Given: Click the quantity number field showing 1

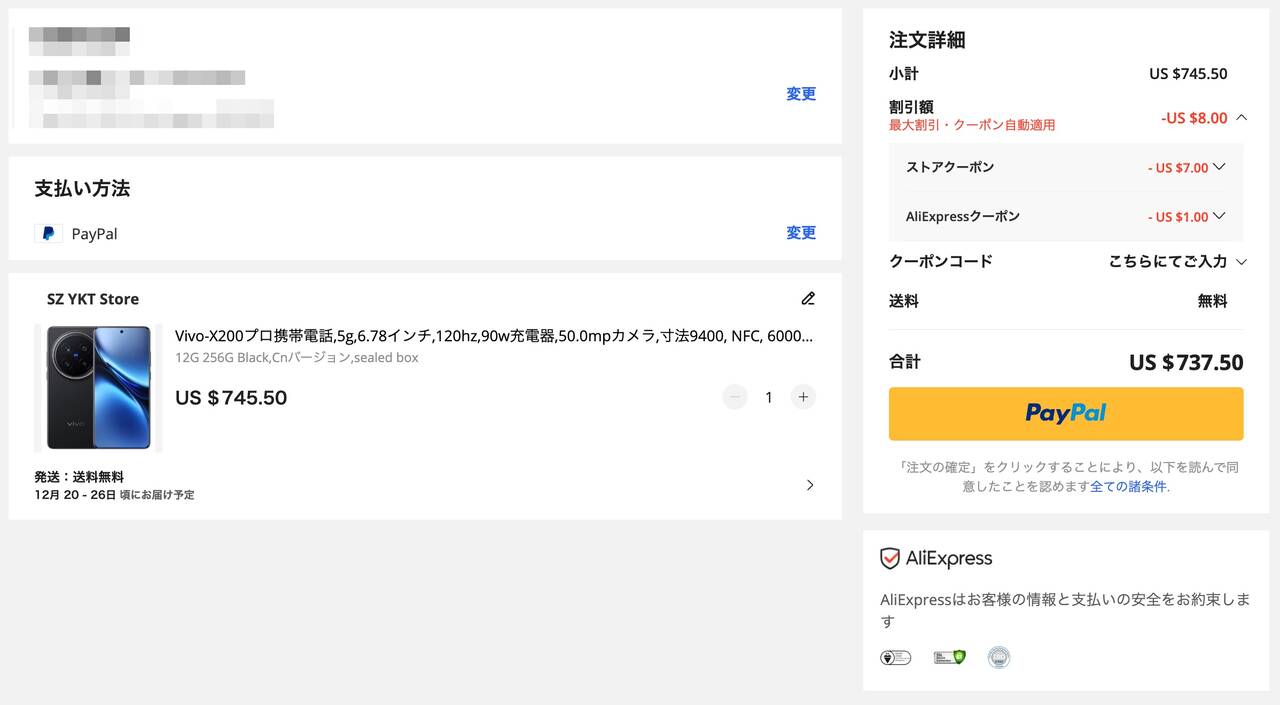Looking at the screenshot, I should 769,397.
